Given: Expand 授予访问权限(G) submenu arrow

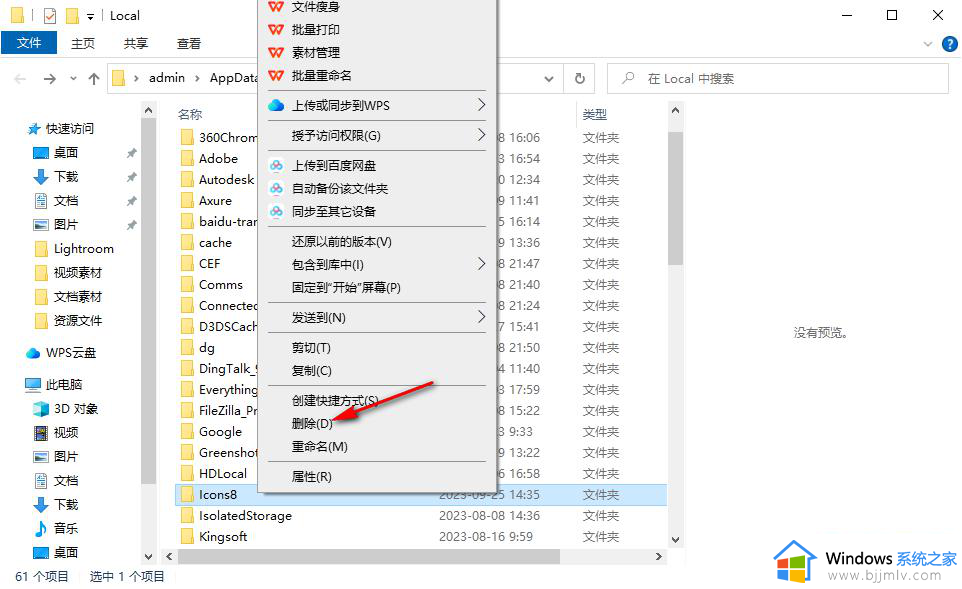Looking at the screenshot, I should click(x=482, y=135).
